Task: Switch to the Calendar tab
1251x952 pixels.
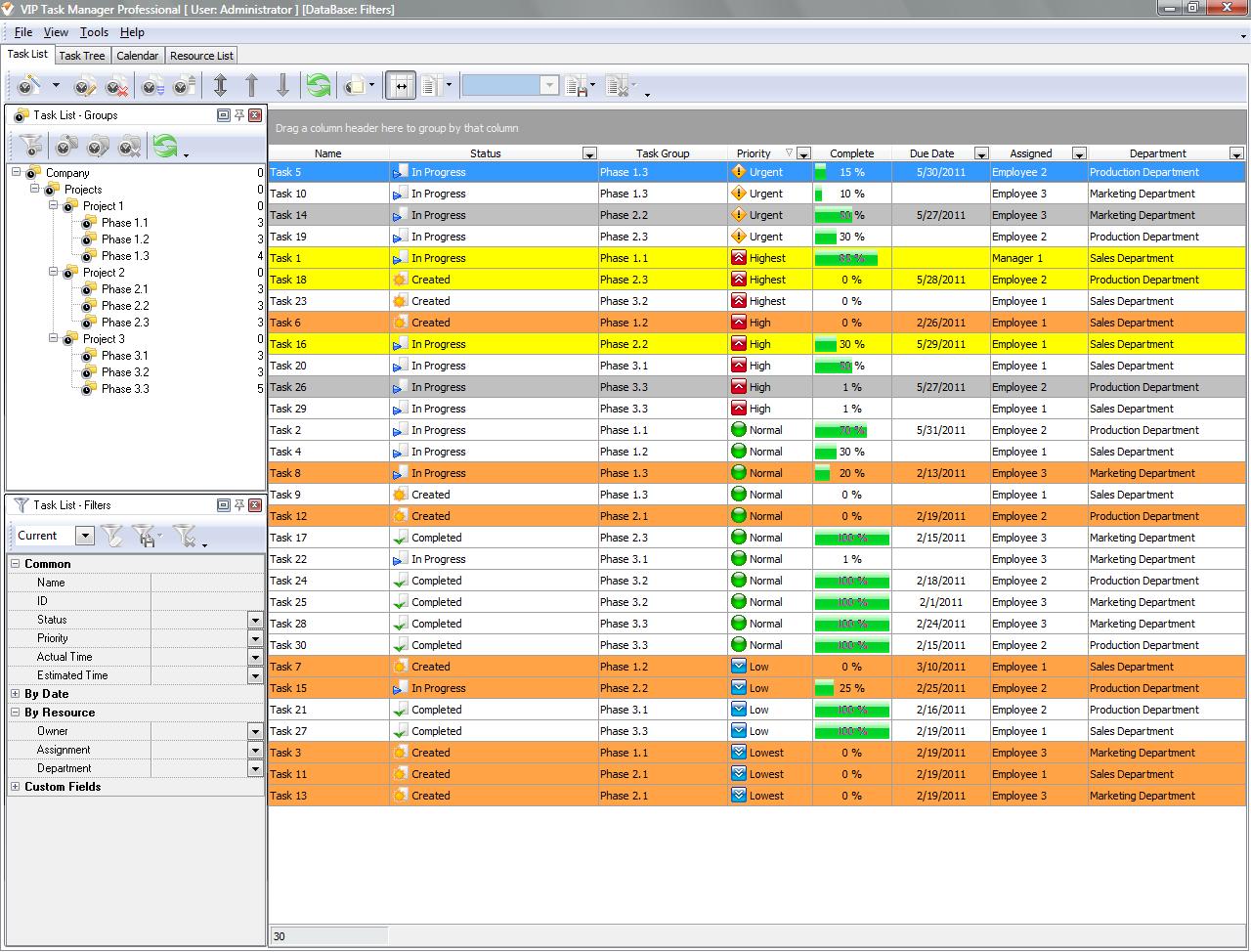Action: click(x=137, y=56)
